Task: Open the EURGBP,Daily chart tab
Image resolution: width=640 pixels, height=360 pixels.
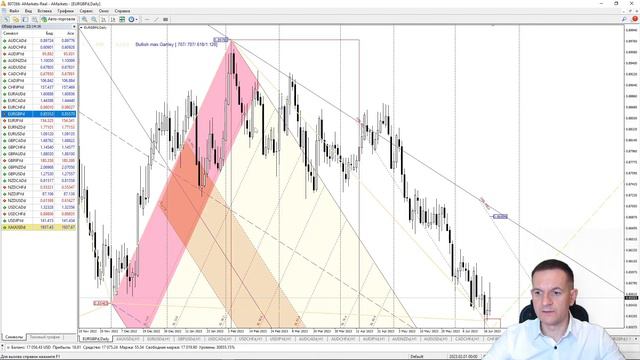Action: [96, 339]
